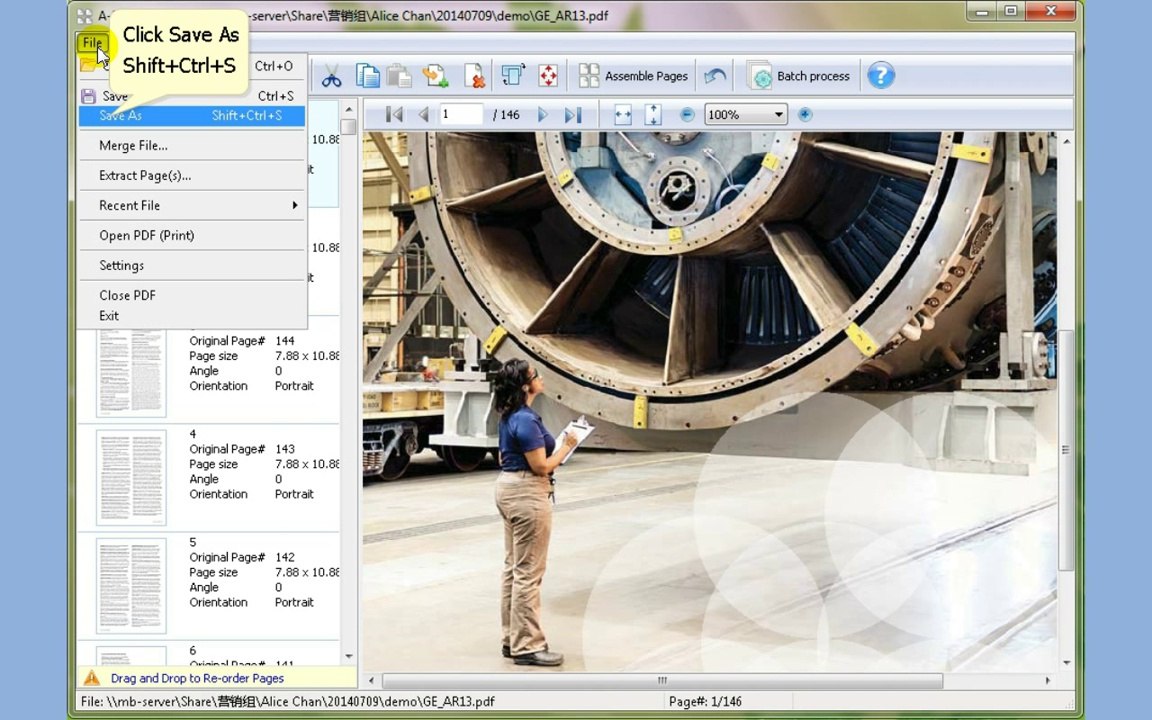The width and height of the screenshot is (1152, 720).
Task: Choose Extract Page(s) from the menu
Action: 145,175
